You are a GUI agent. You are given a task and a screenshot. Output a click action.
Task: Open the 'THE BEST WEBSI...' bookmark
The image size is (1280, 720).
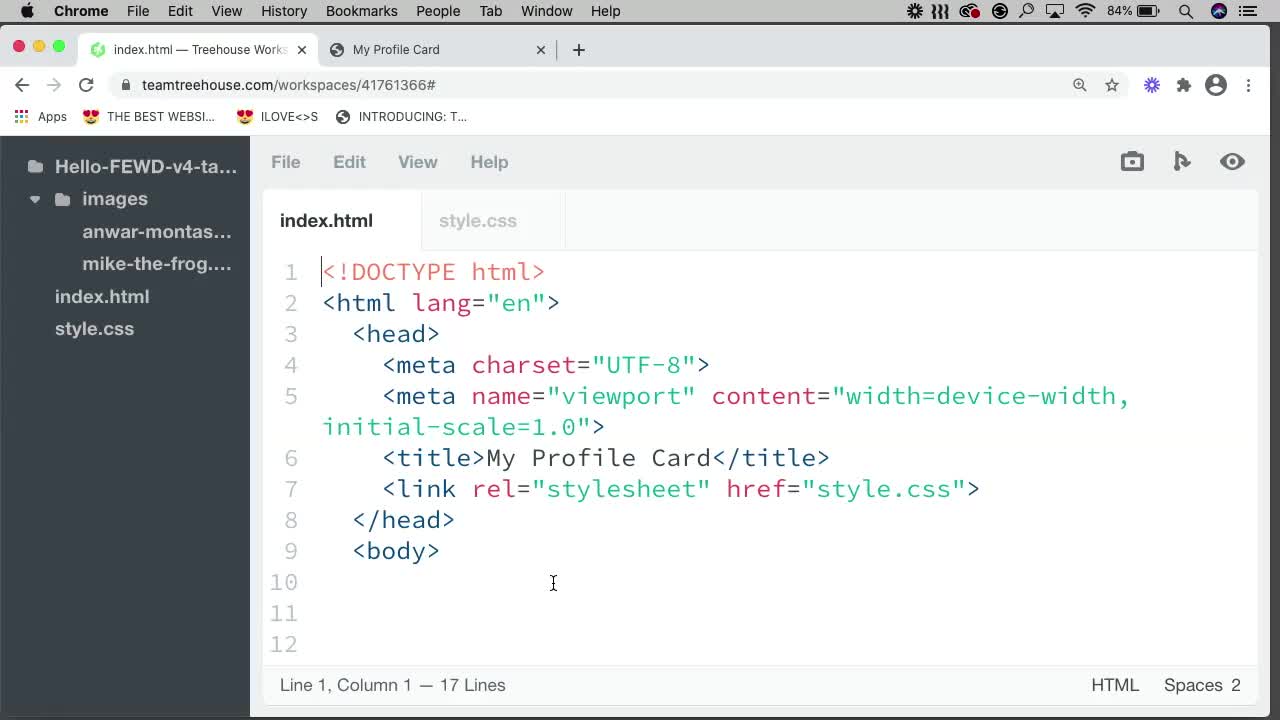(150, 116)
